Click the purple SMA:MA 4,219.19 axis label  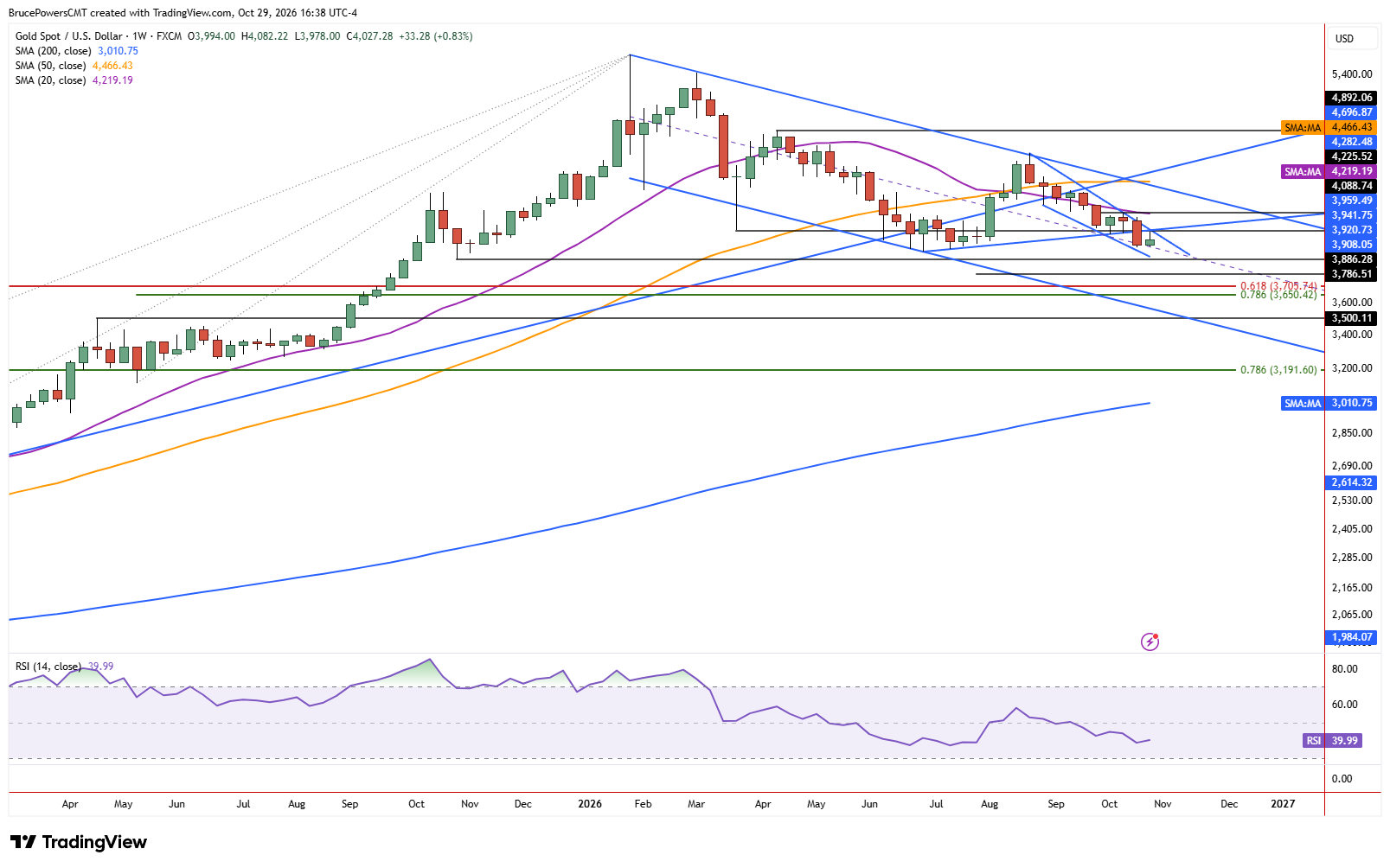tap(1327, 172)
